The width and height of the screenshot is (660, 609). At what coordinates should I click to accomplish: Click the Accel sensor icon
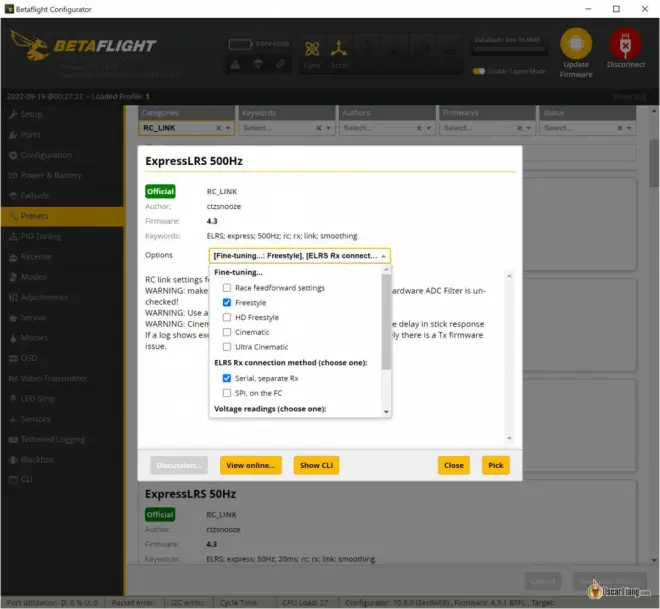[339, 49]
